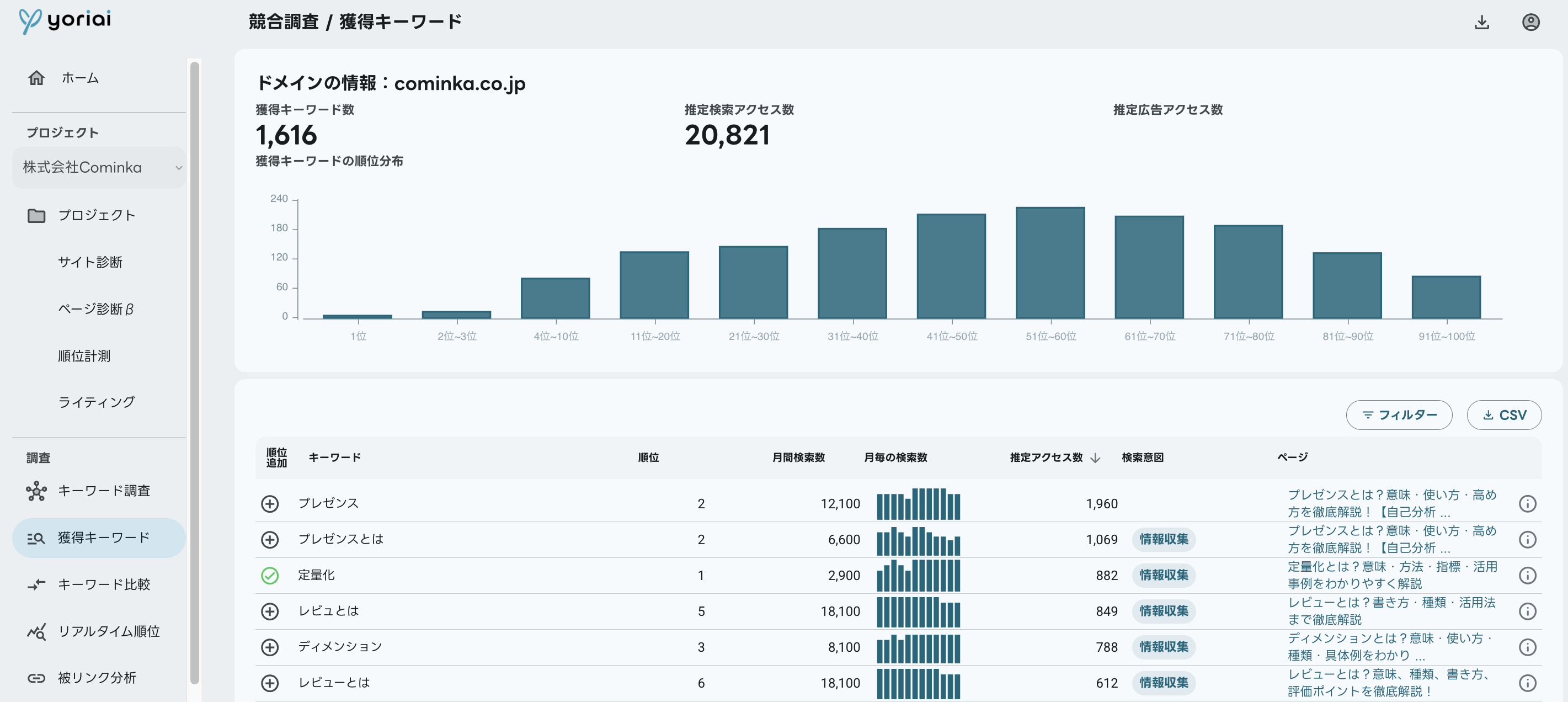Show info for the プレゼンスとは row
The width and height of the screenshot is (1568, 702).
pyautogui.click(x=1527, y=539)
